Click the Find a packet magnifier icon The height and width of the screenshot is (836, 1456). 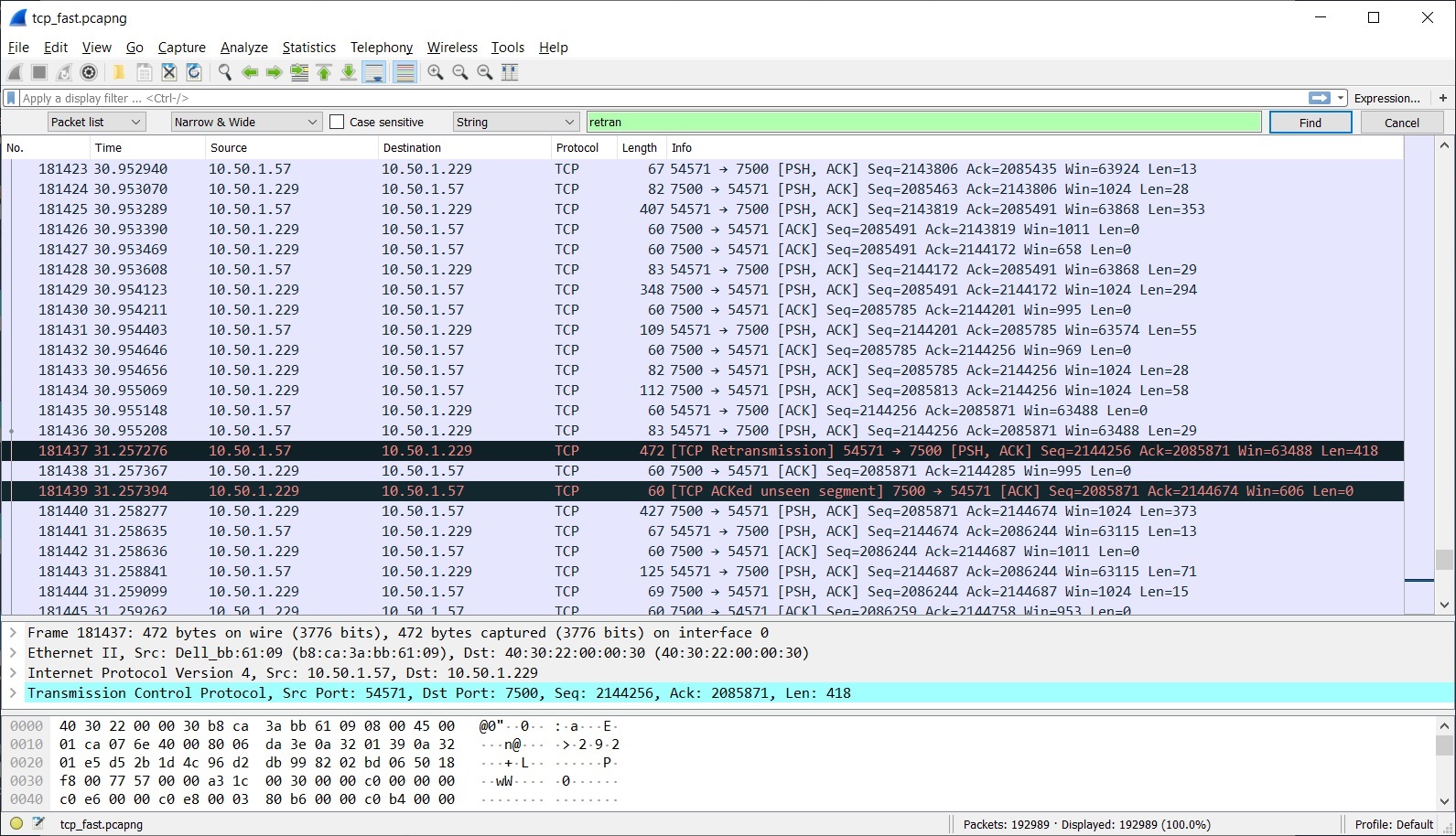pyautogui.click(x=224, y=72)
